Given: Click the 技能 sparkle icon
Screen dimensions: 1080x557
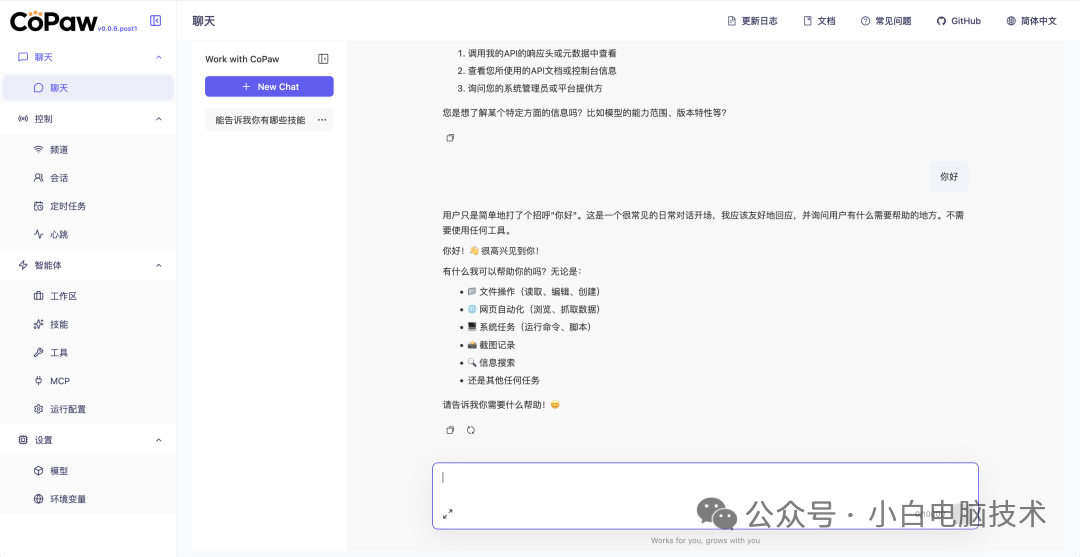Looking at the screenshot, I should [x=39, y=324].
